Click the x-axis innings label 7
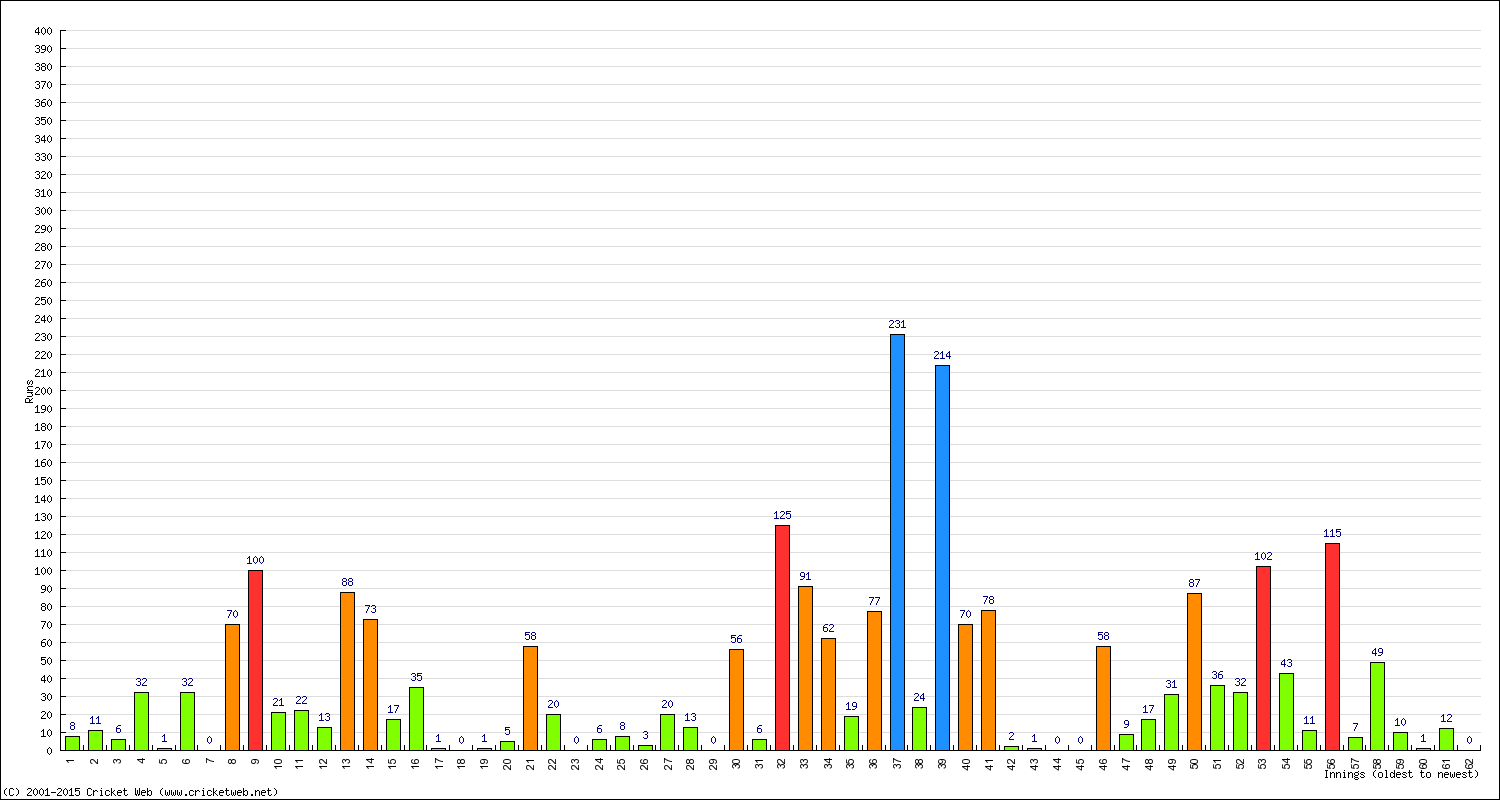1500x800 pixels. click(210, 760)
